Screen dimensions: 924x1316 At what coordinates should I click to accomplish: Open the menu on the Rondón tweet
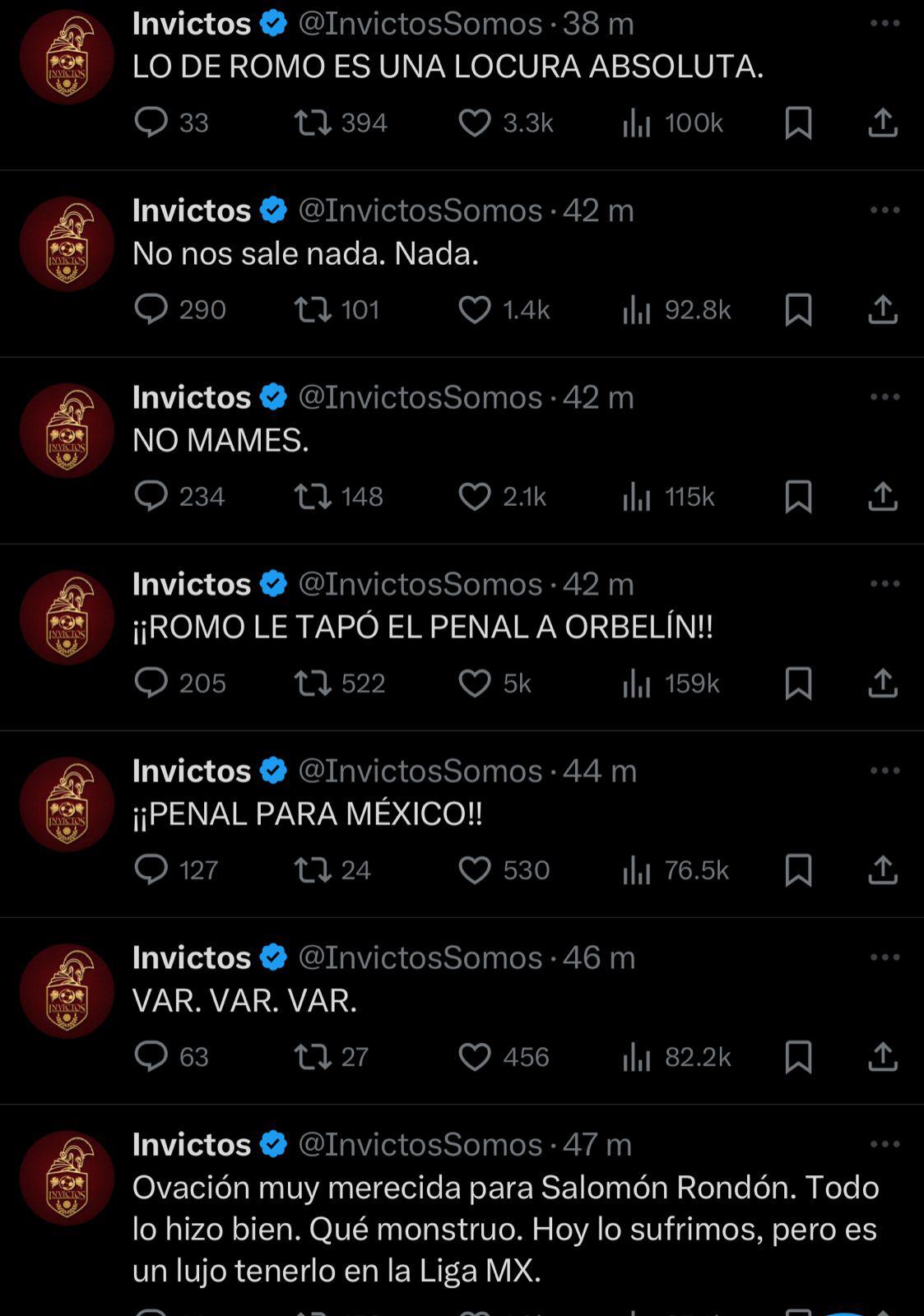click(885, 1143)
